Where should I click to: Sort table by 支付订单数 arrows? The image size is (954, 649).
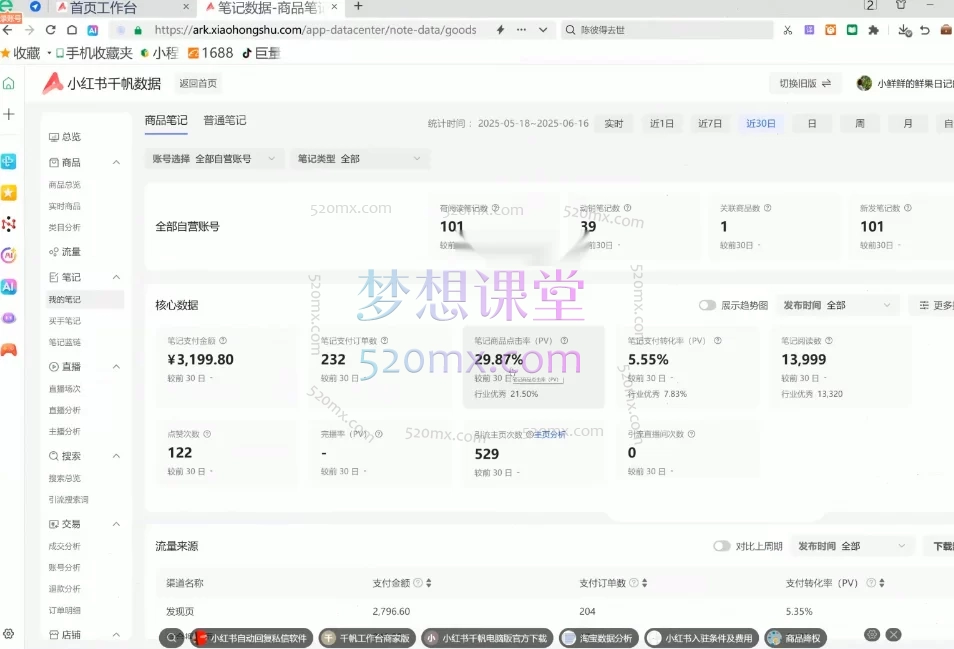tap(644, 583)
